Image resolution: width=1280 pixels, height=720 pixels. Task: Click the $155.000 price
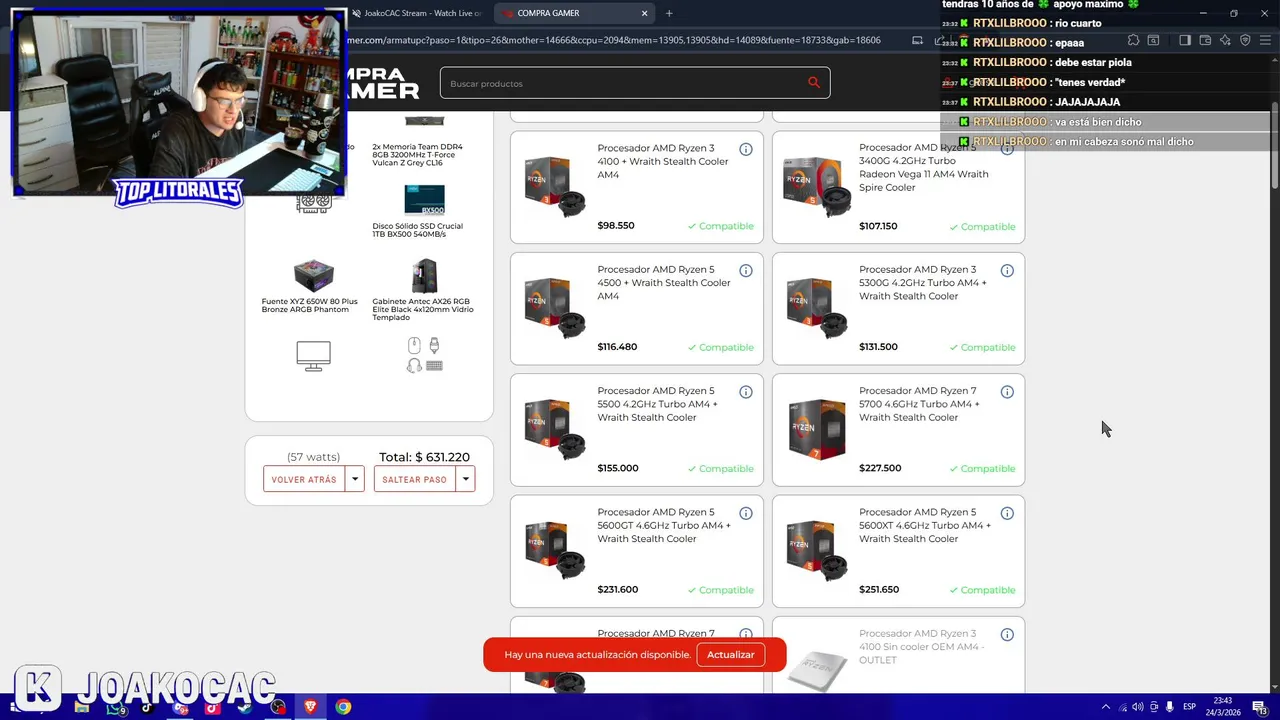pos(618,468)
